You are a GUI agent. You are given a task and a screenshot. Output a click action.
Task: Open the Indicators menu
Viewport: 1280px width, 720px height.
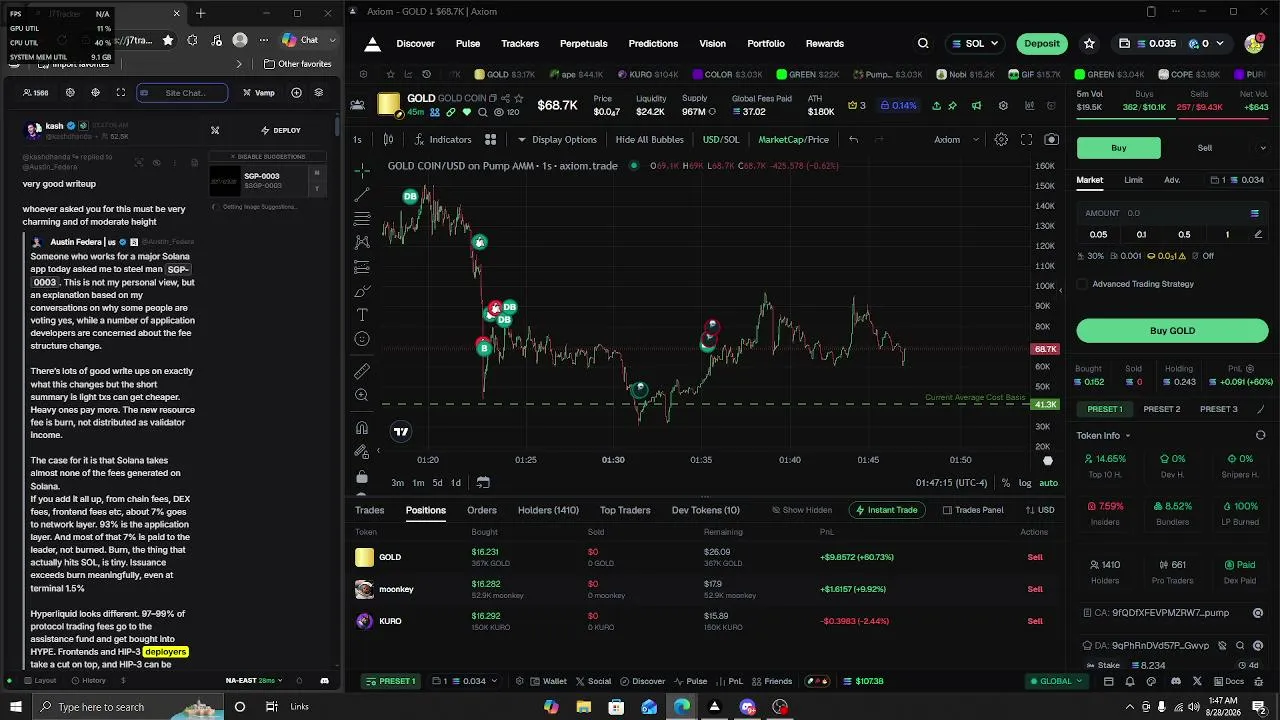tap(442, 140)
